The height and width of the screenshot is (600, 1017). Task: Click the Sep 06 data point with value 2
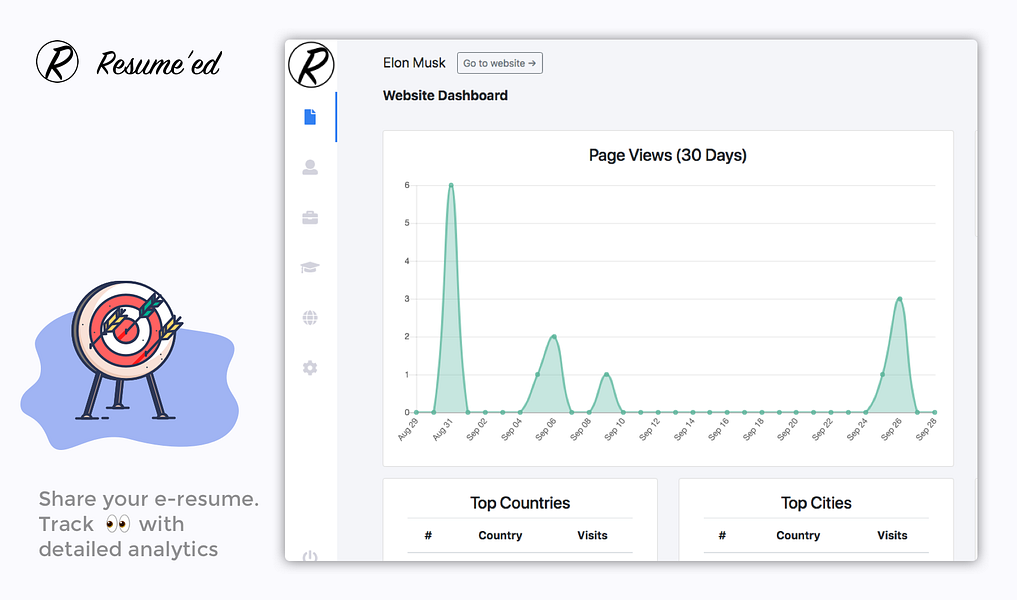pyautogui.click(x=554, y=337)
